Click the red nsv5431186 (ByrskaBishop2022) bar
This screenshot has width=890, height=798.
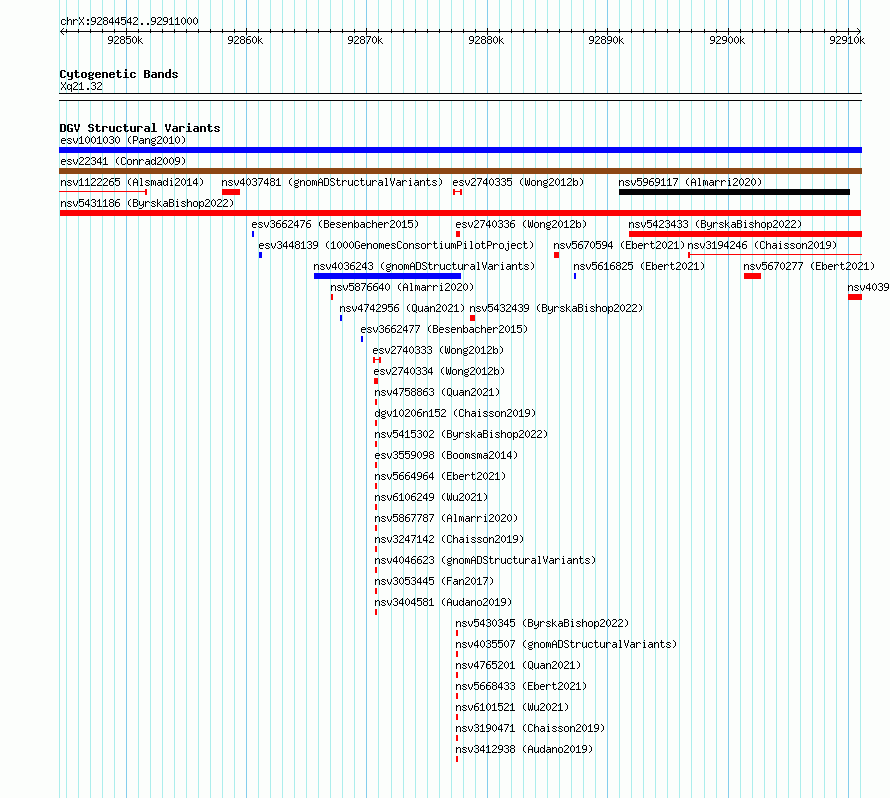pyautogui.click(x=460, y=213)
